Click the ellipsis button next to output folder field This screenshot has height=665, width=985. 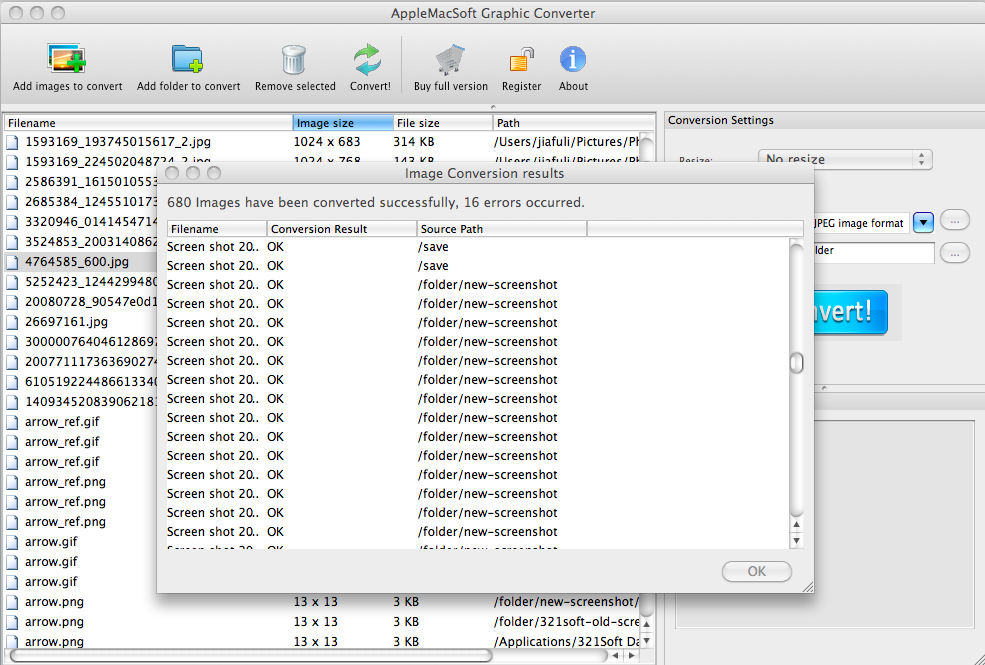pyautogui.click(x=955, y=253)
